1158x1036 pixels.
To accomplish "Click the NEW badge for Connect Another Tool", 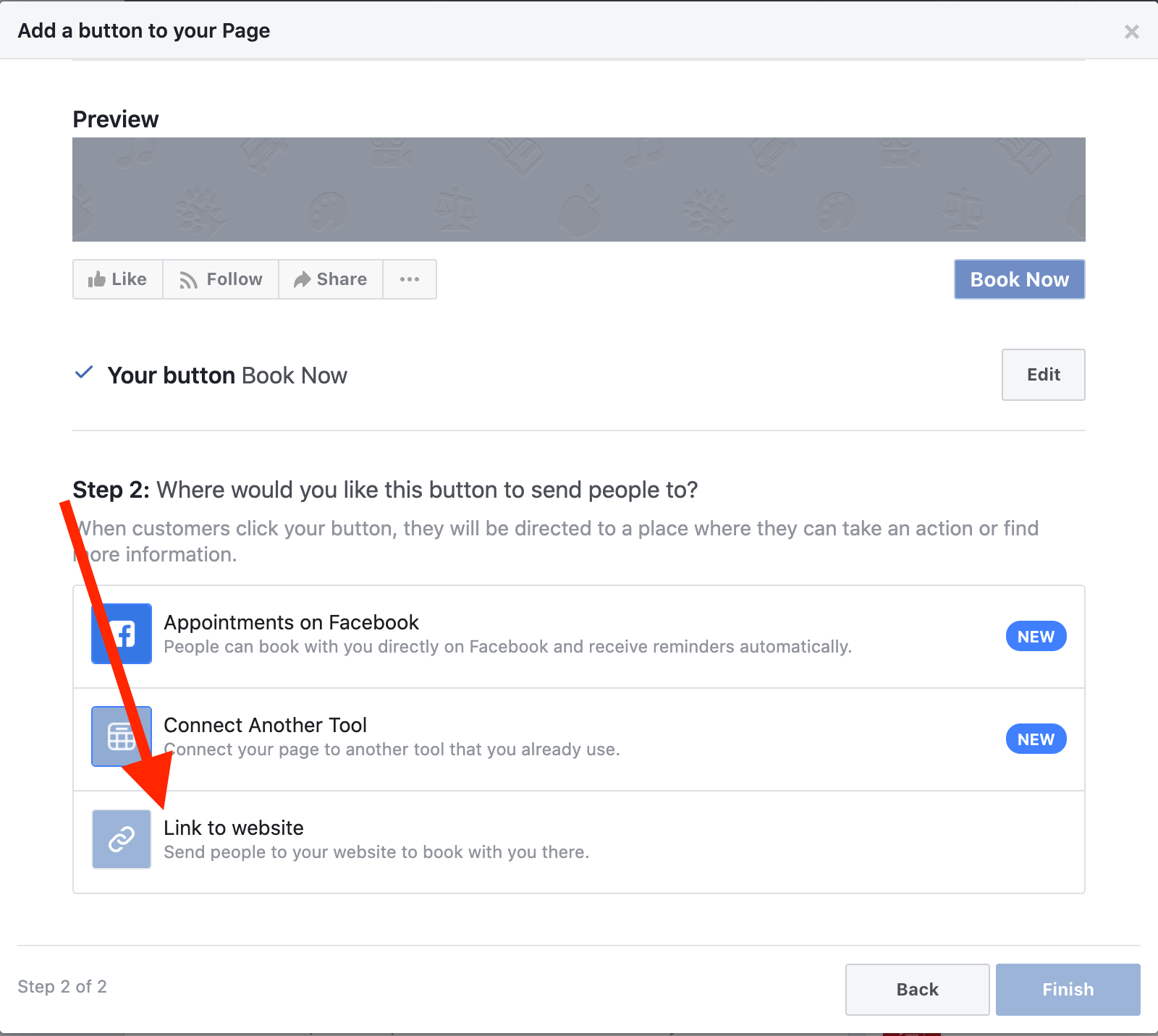I will pos(1036,739).
